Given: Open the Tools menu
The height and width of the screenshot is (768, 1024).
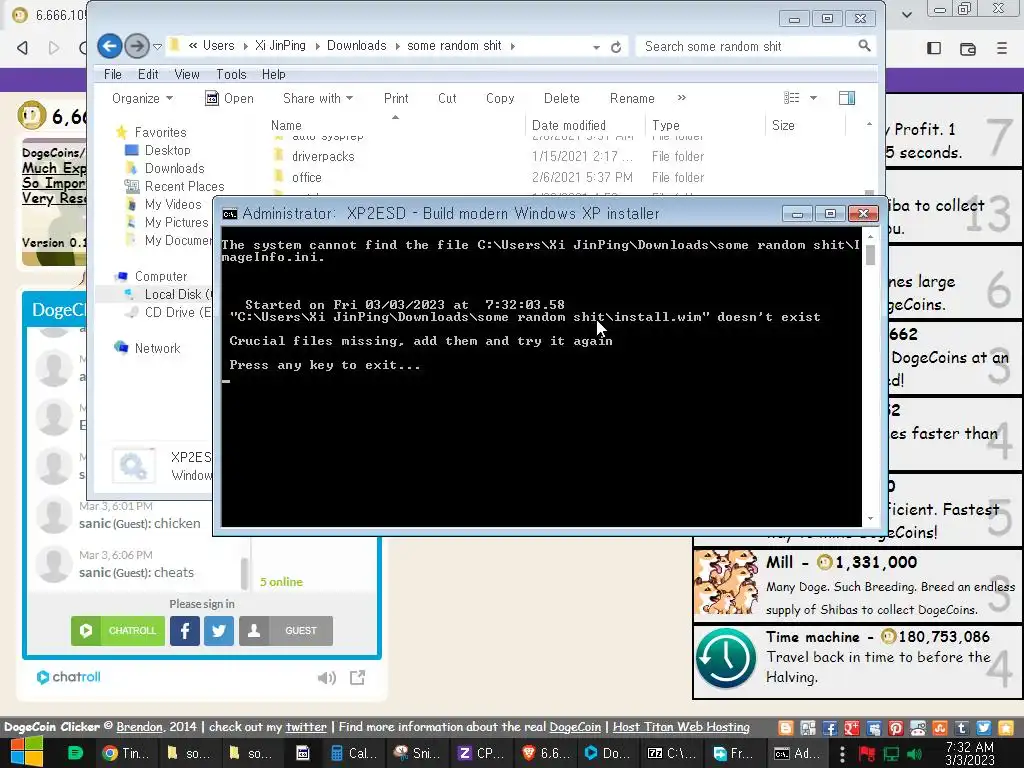Looking at the screenshot, I should (231, 74).
